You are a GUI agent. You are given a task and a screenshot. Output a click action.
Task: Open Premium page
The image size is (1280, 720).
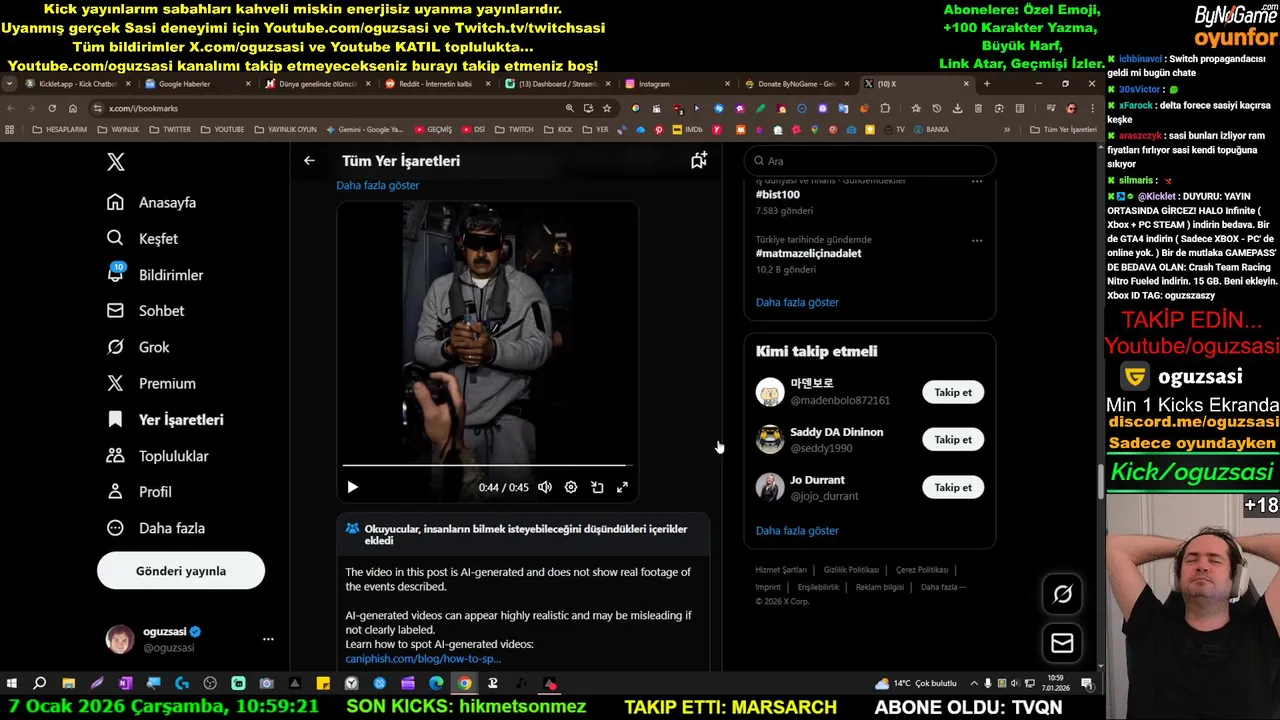pyautogui.click(x=151, y=383)
